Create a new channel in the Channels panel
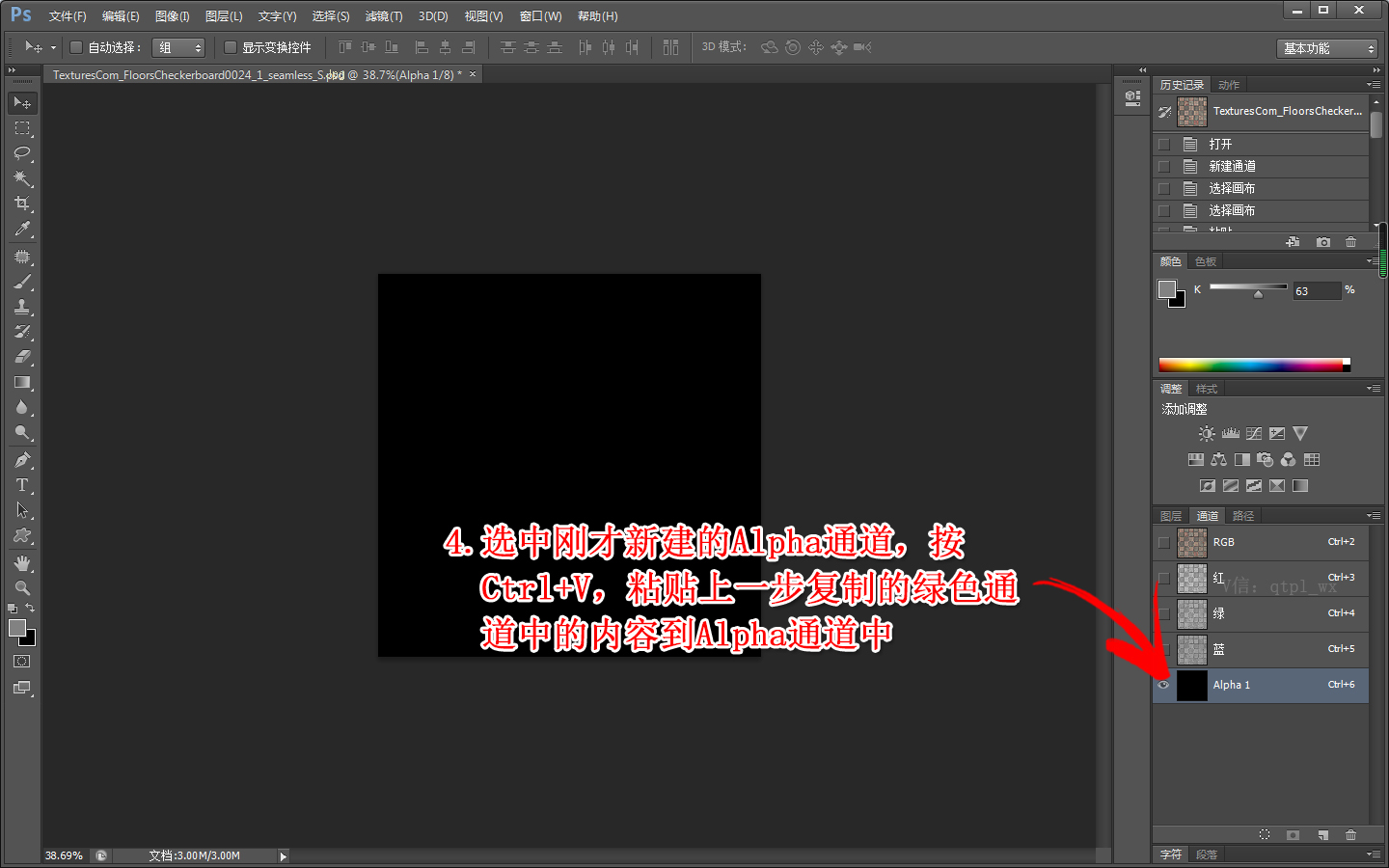Image resolution: width=1389 pixels, height=868 pixels. click(x=1322, y=834)
